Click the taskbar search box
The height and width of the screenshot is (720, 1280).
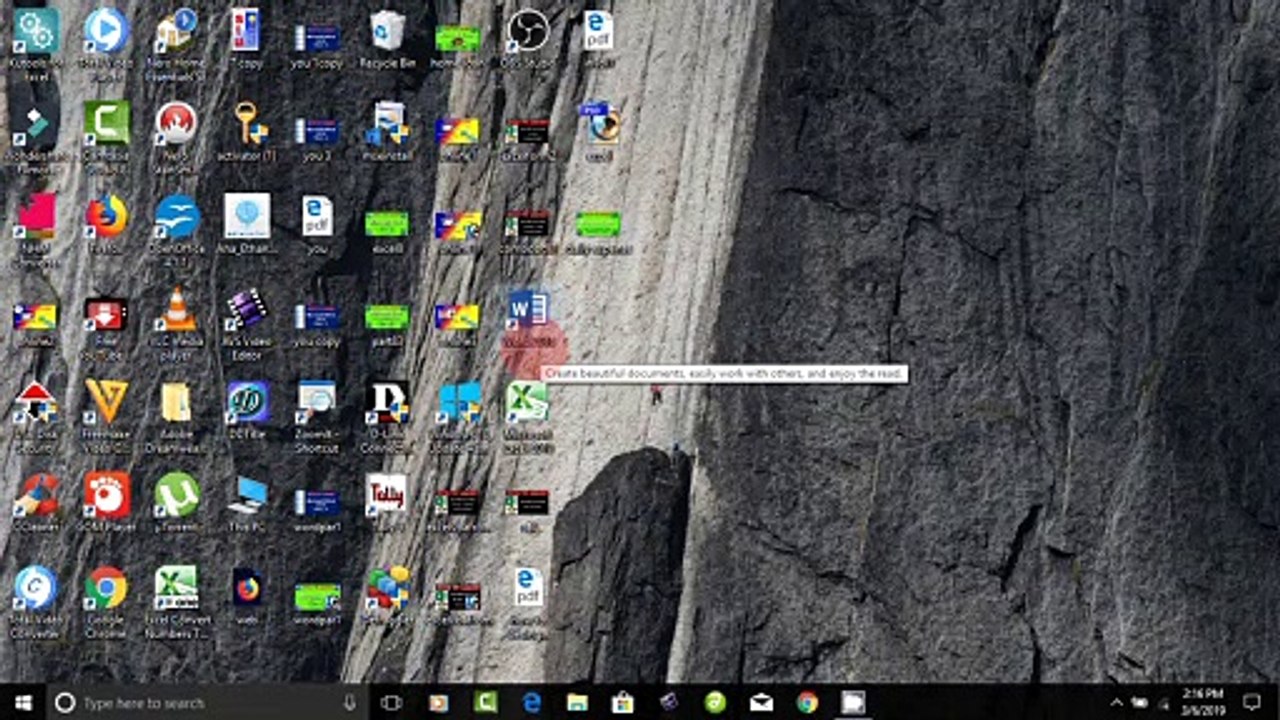click(x=207, y=702)
